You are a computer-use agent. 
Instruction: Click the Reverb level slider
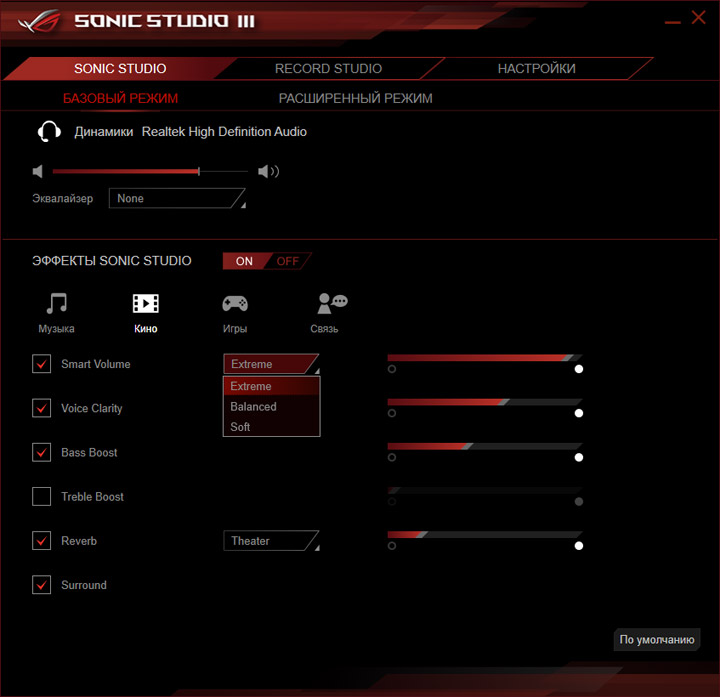coord(485,534)
